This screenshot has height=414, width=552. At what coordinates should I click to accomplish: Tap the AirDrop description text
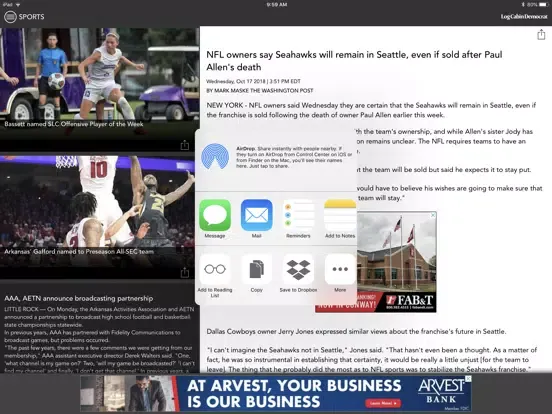point(294,157)
